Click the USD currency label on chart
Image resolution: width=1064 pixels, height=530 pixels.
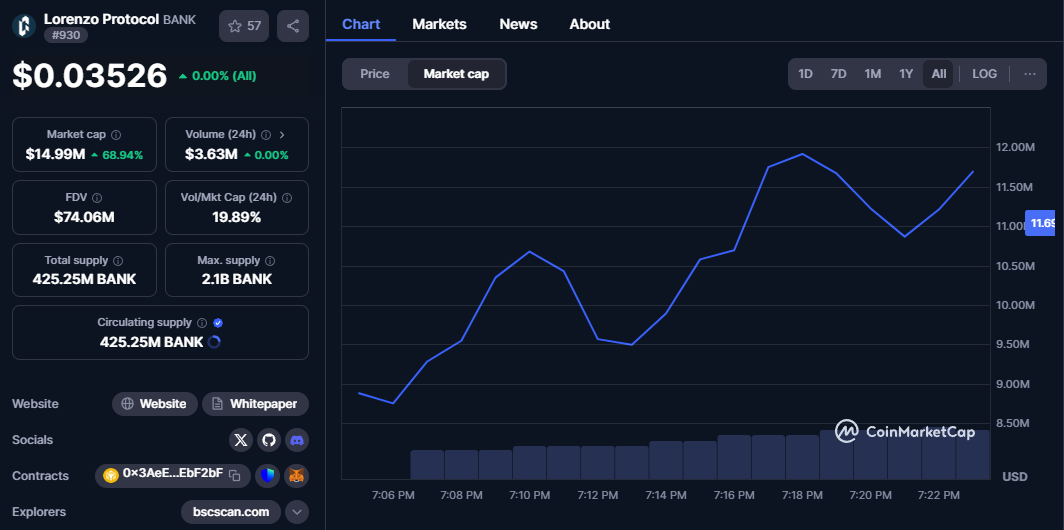(1015, 476)
